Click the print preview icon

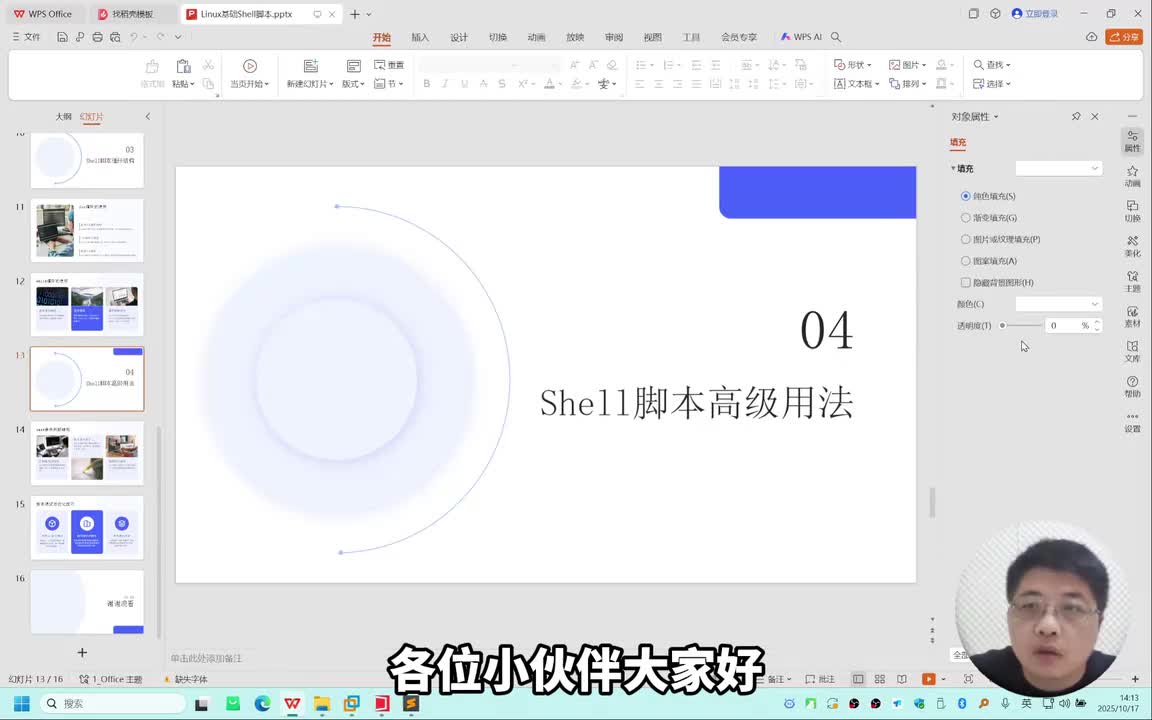[115, 37]
